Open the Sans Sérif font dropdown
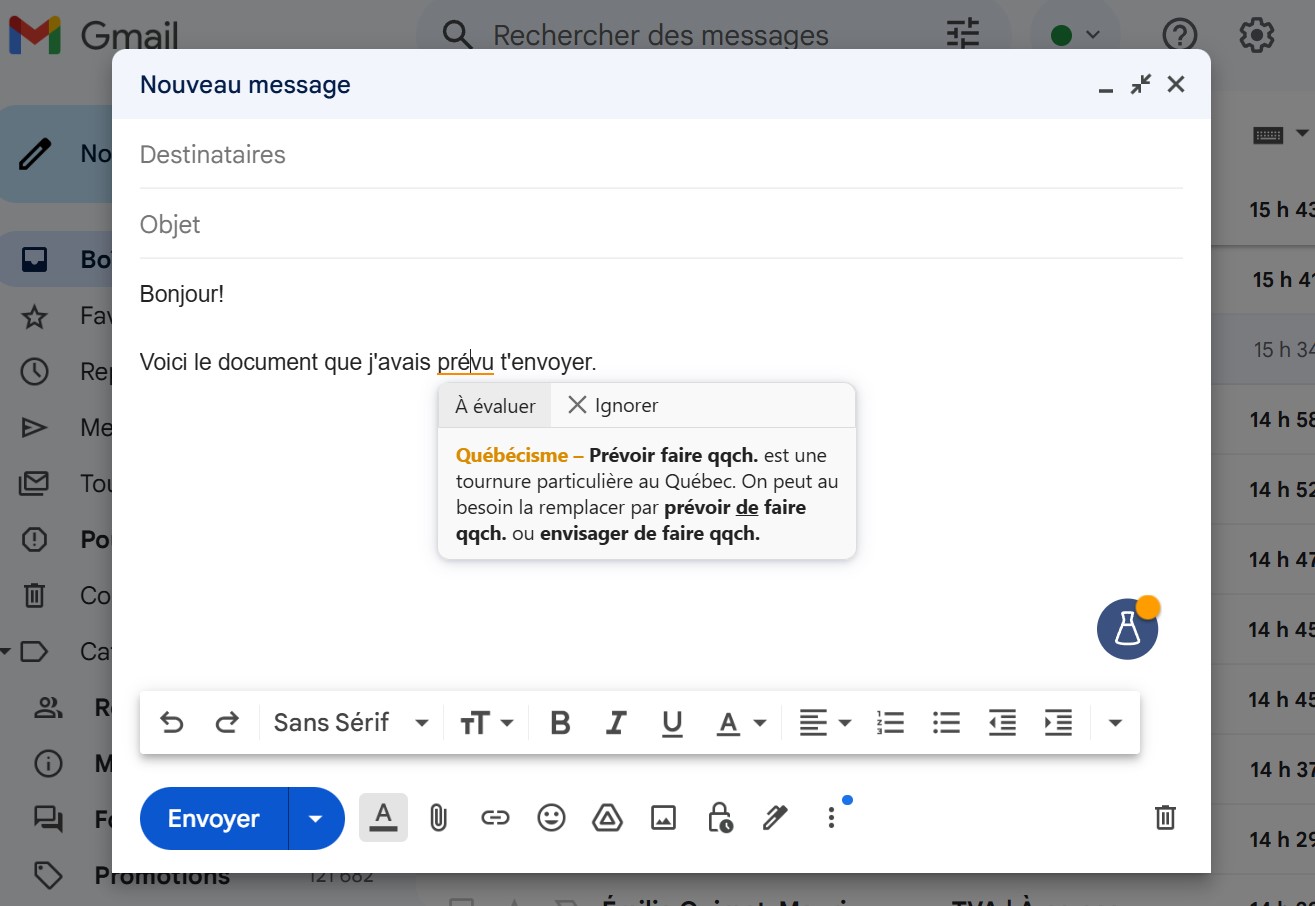Image resolution: width=1315 pixels, height=906 pixels. [351, 723]
